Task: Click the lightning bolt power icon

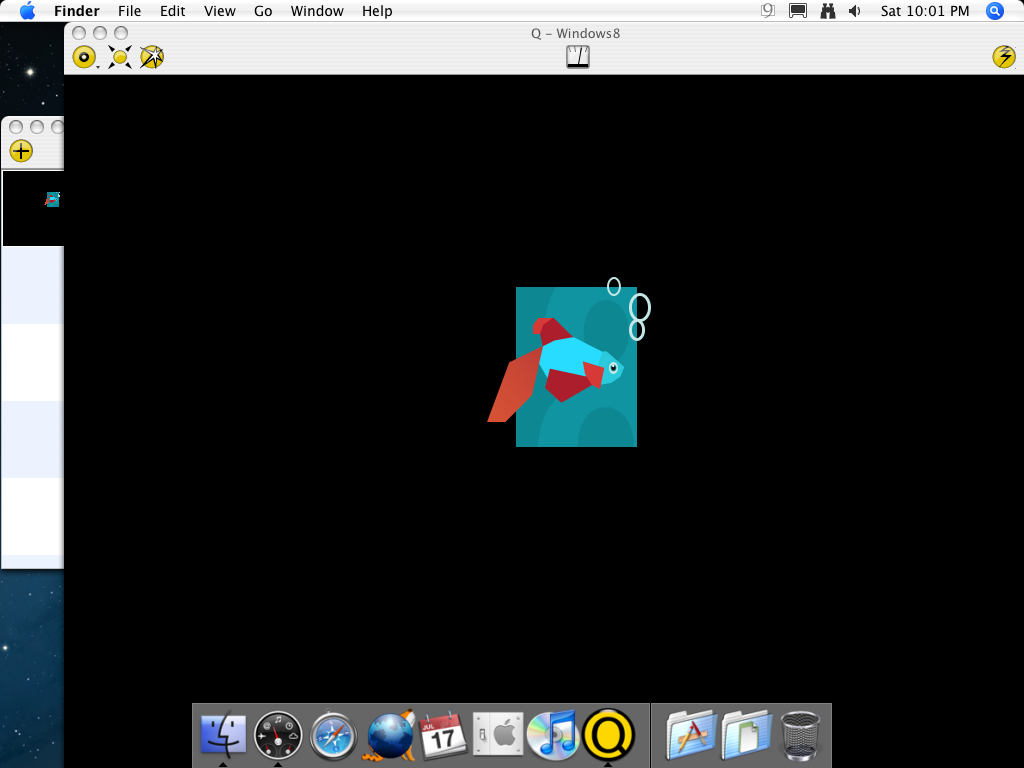Action: tap(1004, 57)
